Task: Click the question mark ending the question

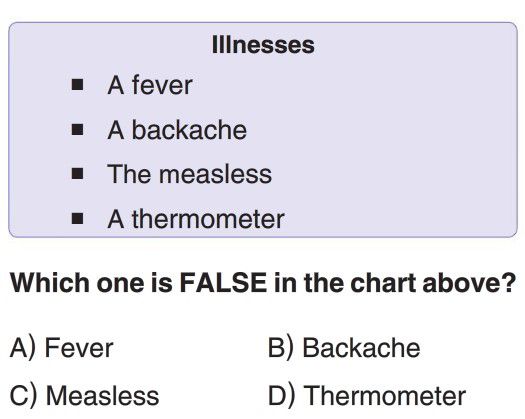Action: [x=508, y=283]
